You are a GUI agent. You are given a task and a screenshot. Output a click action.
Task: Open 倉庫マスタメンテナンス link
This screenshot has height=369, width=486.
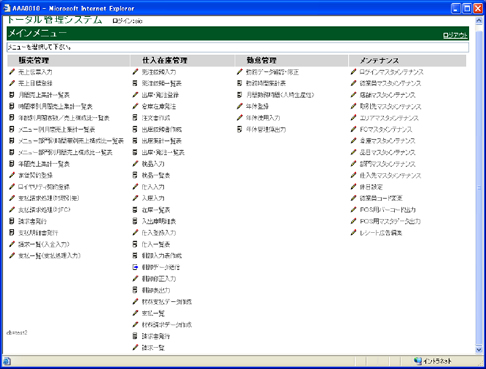click(x=387, y=141)
